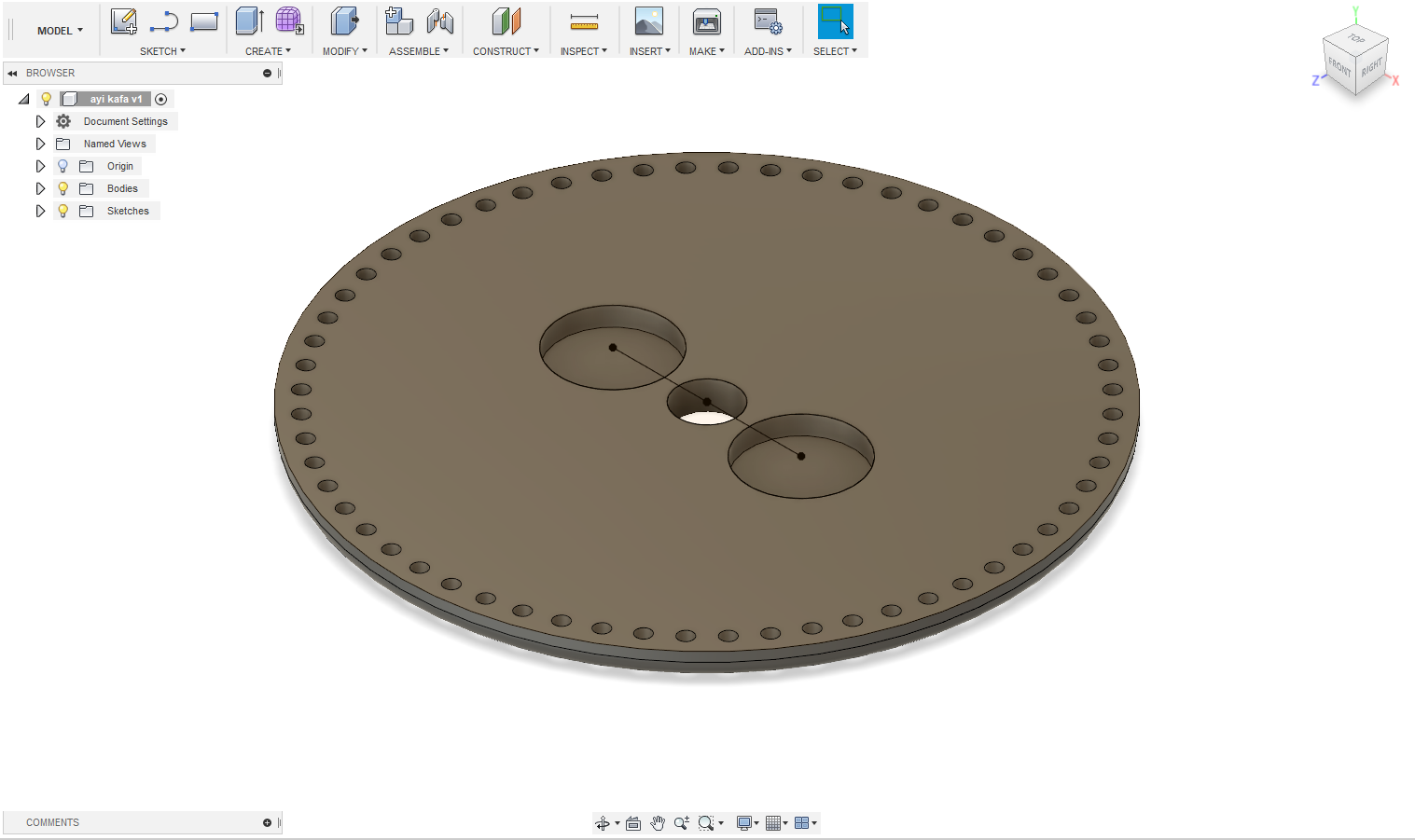
Task: Click the Create Form icon in the toolbar
Action: [x=288, y=21]
